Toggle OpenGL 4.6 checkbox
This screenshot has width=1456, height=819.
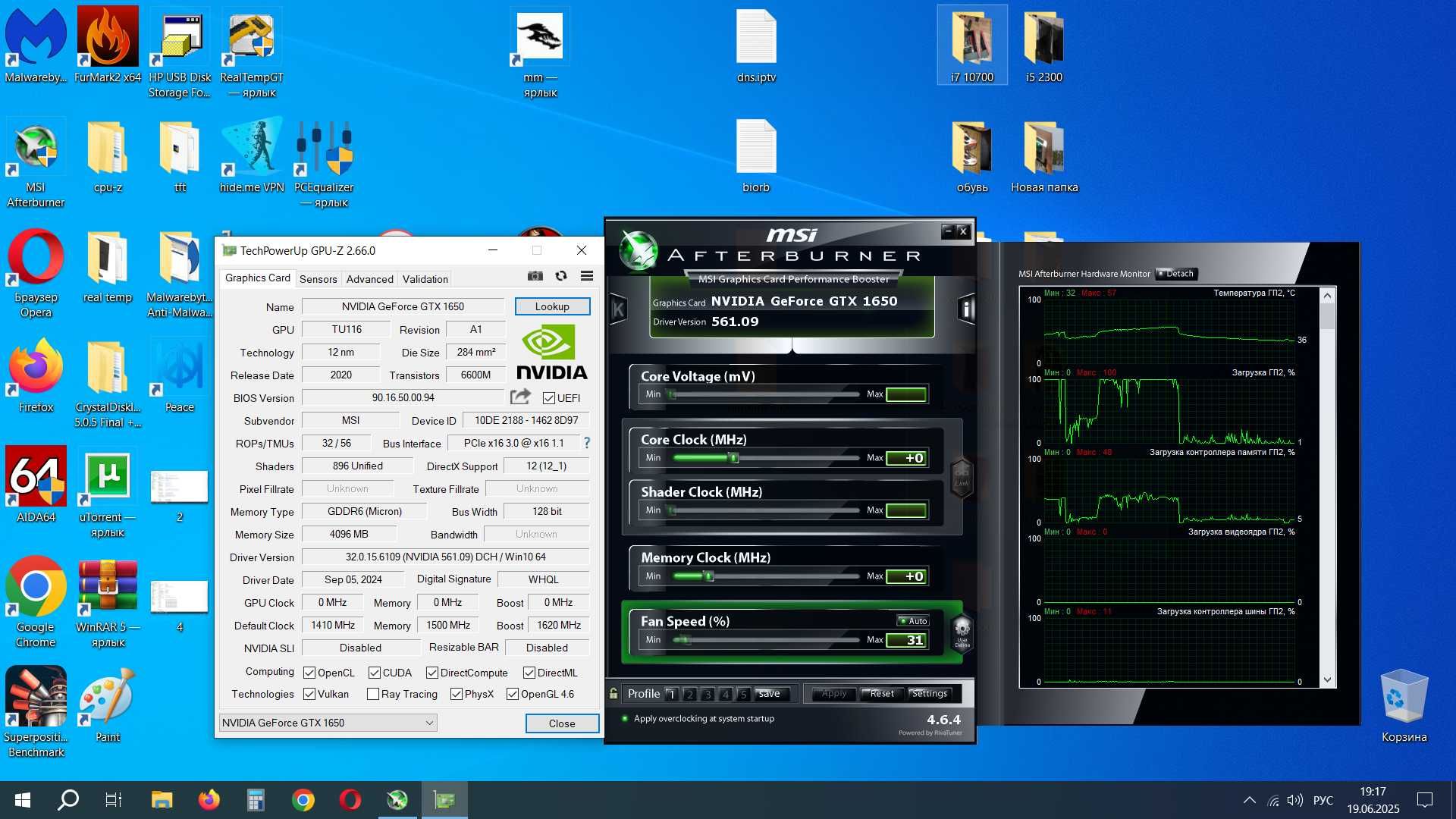pos(513,693)
